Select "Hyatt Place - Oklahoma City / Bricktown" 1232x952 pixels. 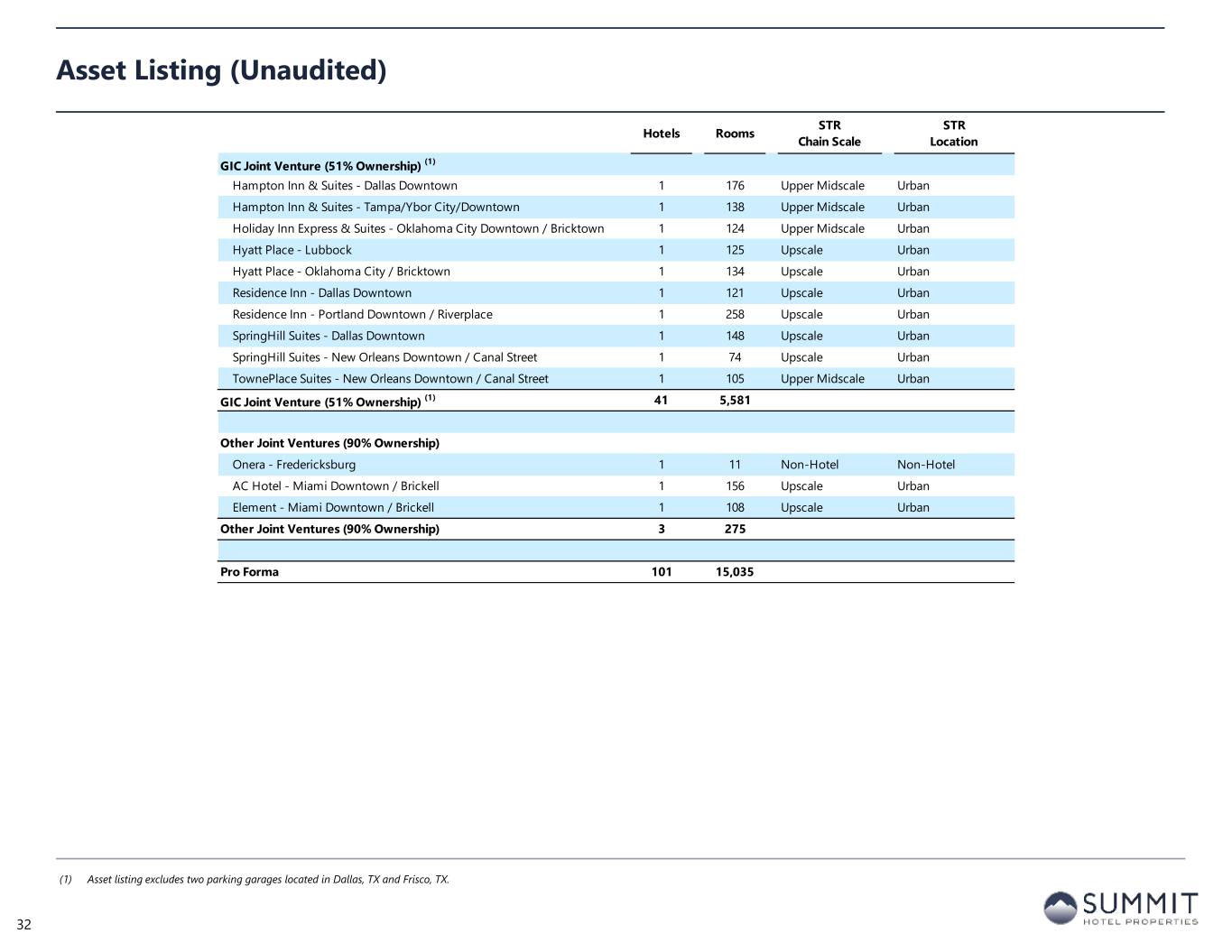tap(341, 272)
